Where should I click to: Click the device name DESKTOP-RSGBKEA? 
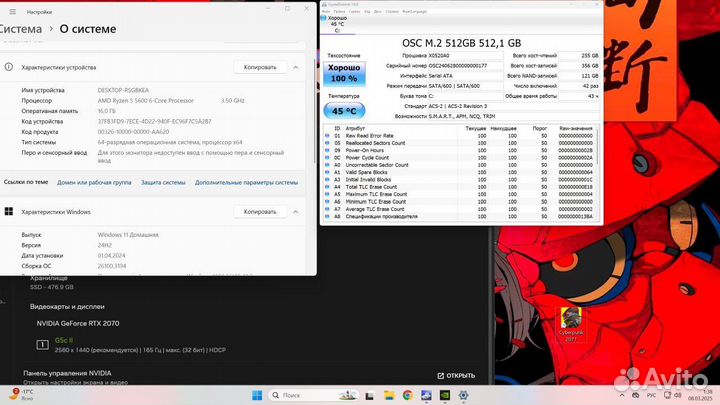point(123,90)
